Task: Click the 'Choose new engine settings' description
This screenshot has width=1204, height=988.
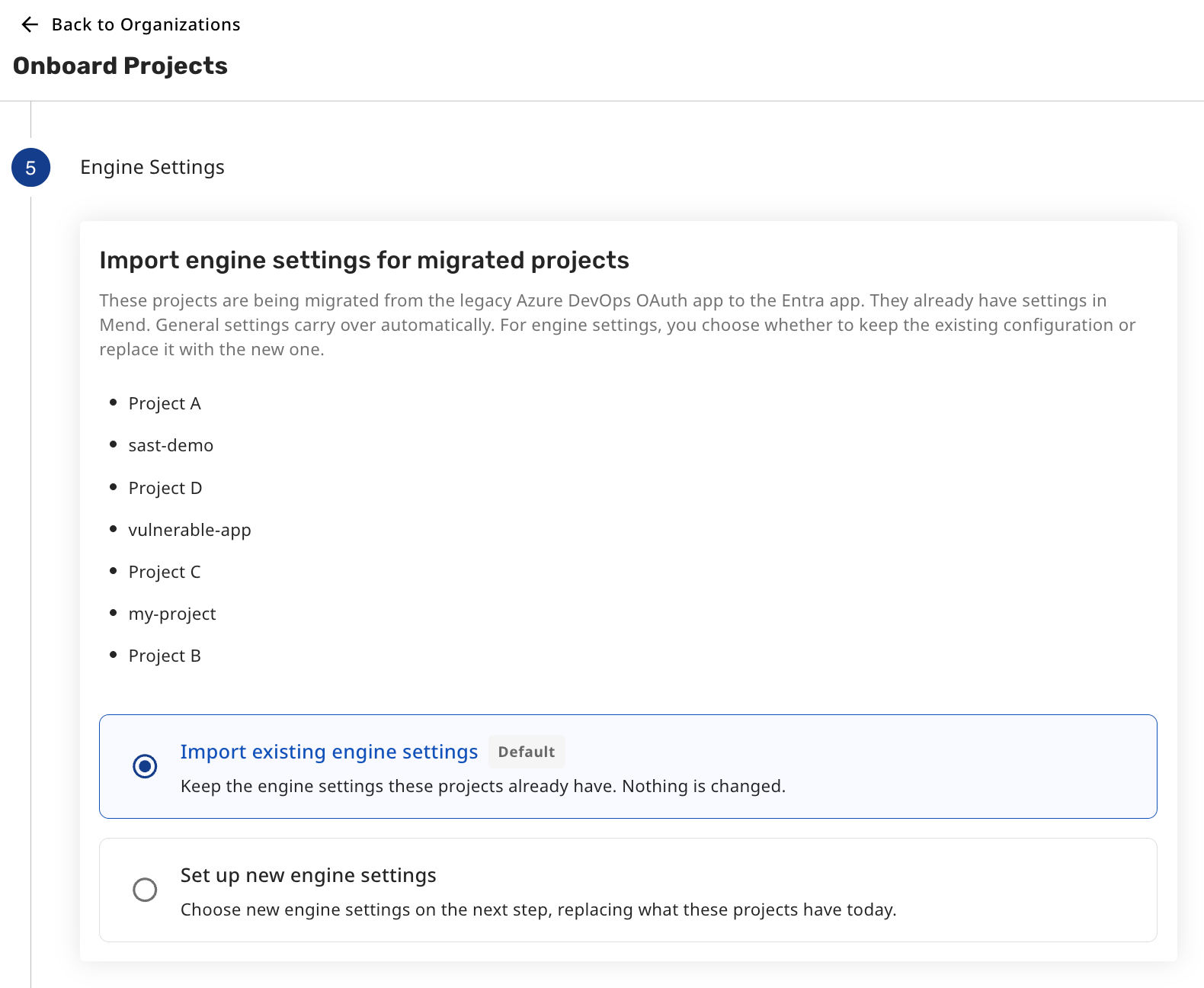Action: point(539,909)
